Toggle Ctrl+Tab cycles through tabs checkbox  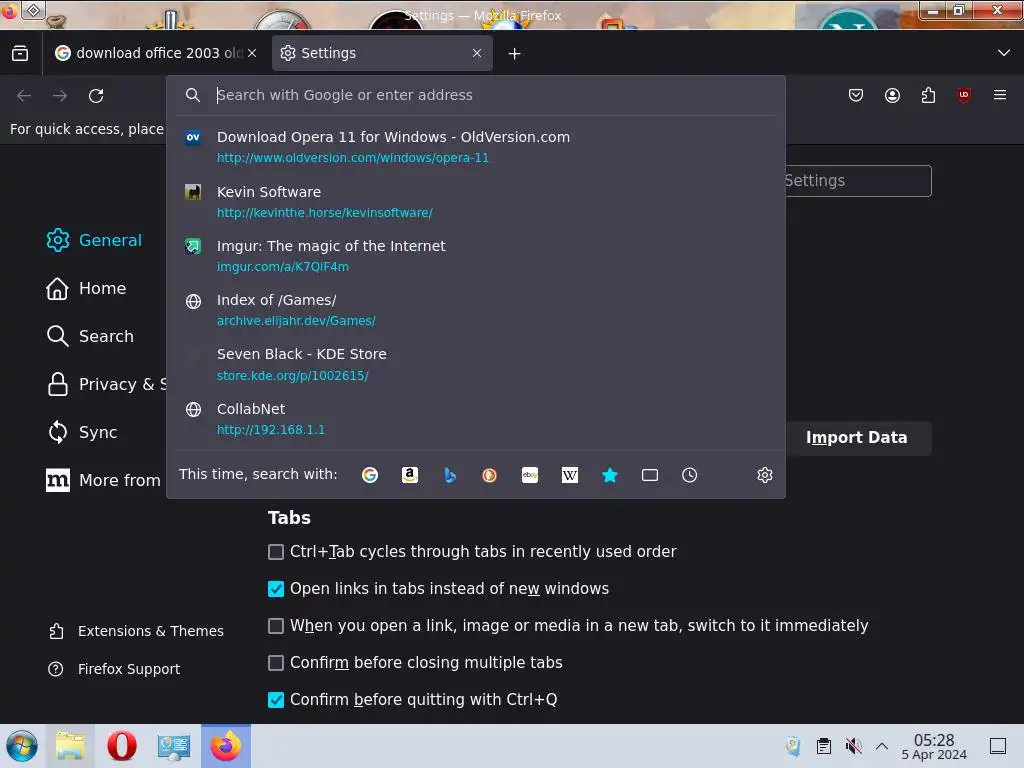(276, 552)
